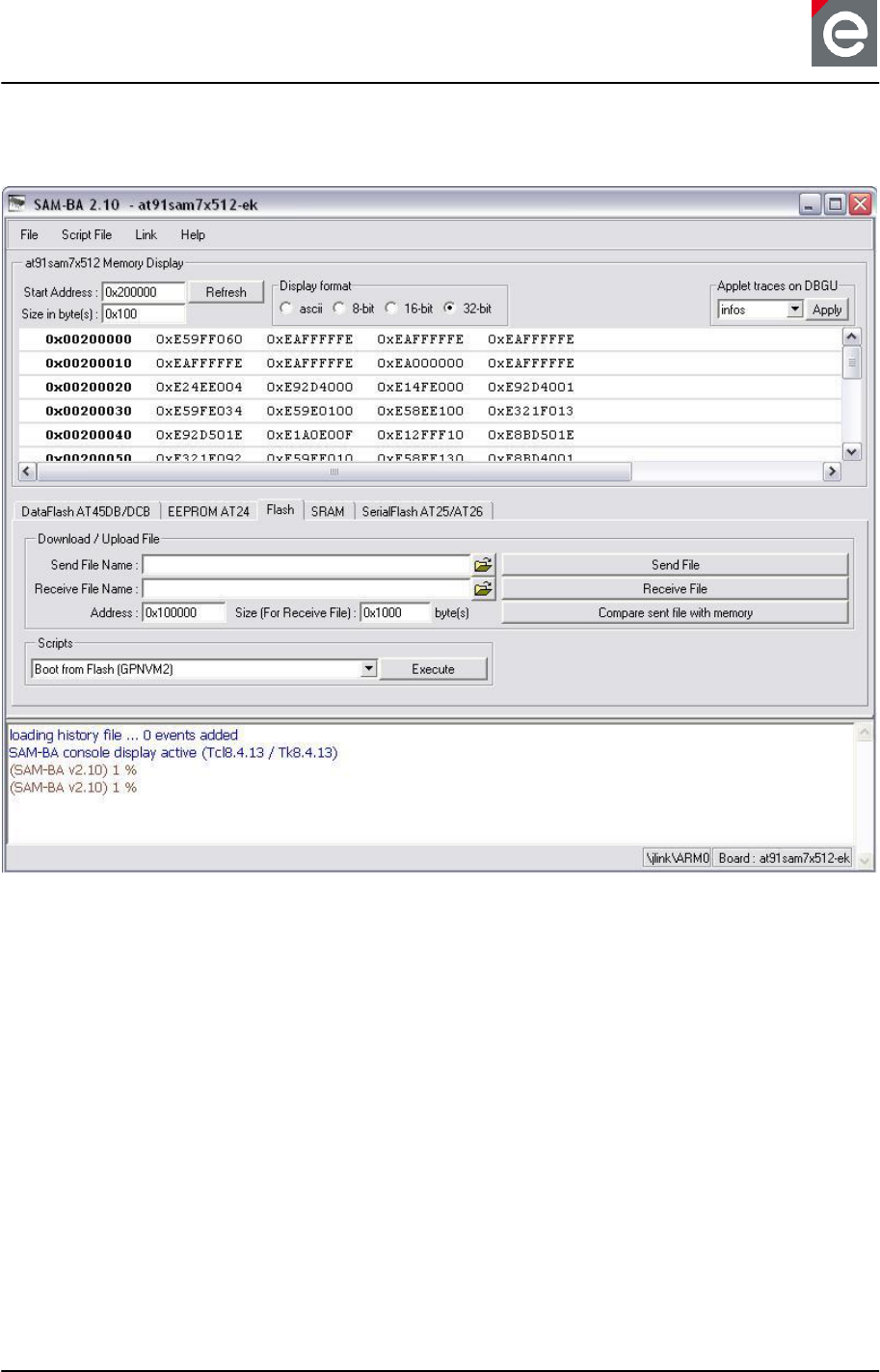Click Start Address input field

click(144, 292)
